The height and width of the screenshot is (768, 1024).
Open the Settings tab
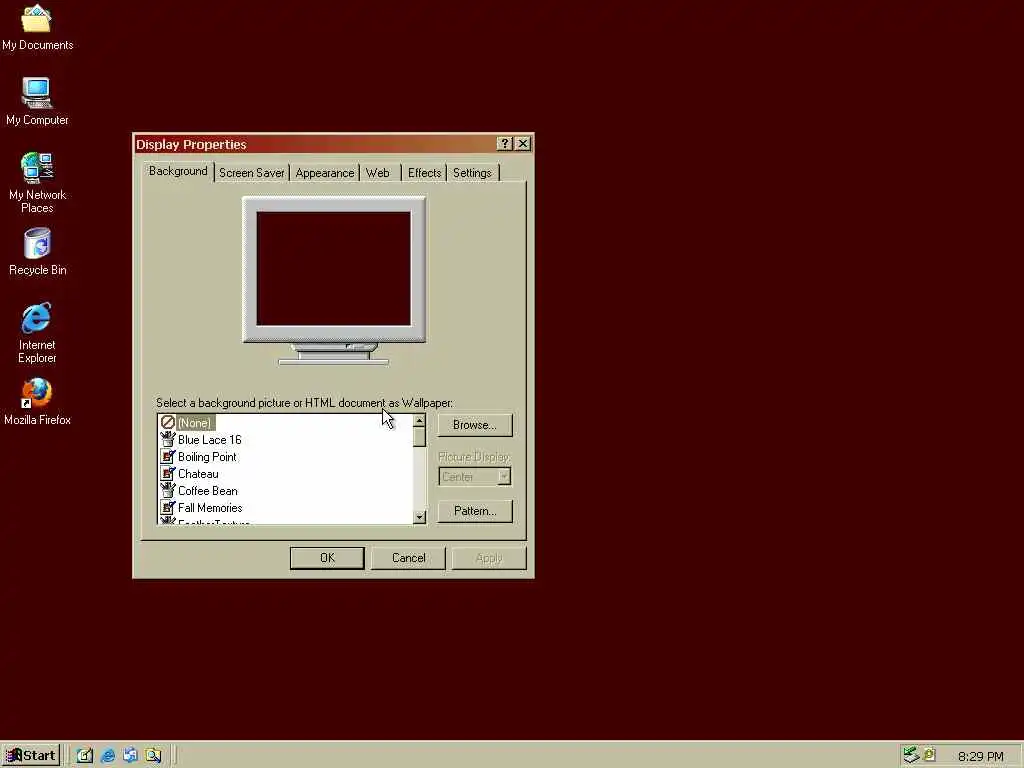click(x=472, y=173)
